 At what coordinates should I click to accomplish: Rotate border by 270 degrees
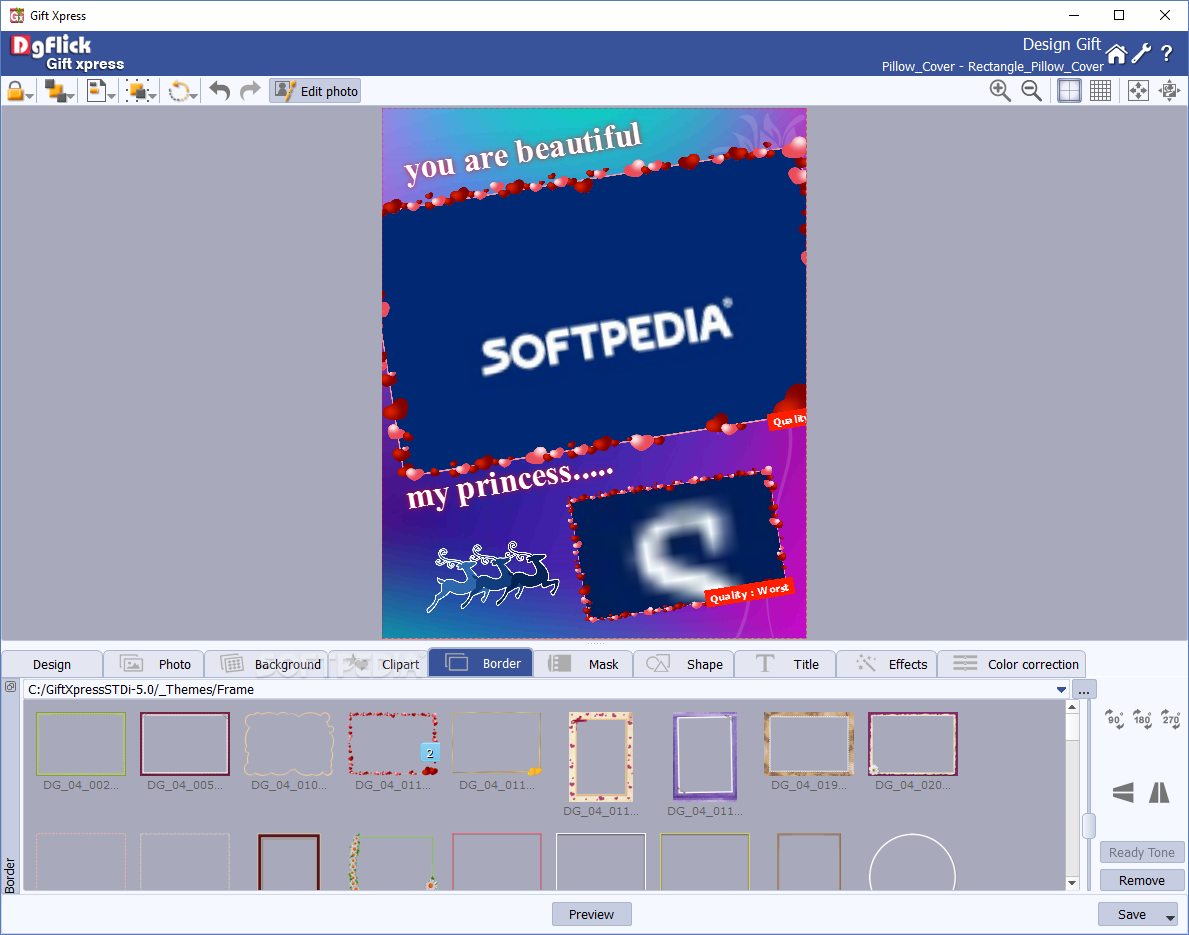(x=1170, y=718)
